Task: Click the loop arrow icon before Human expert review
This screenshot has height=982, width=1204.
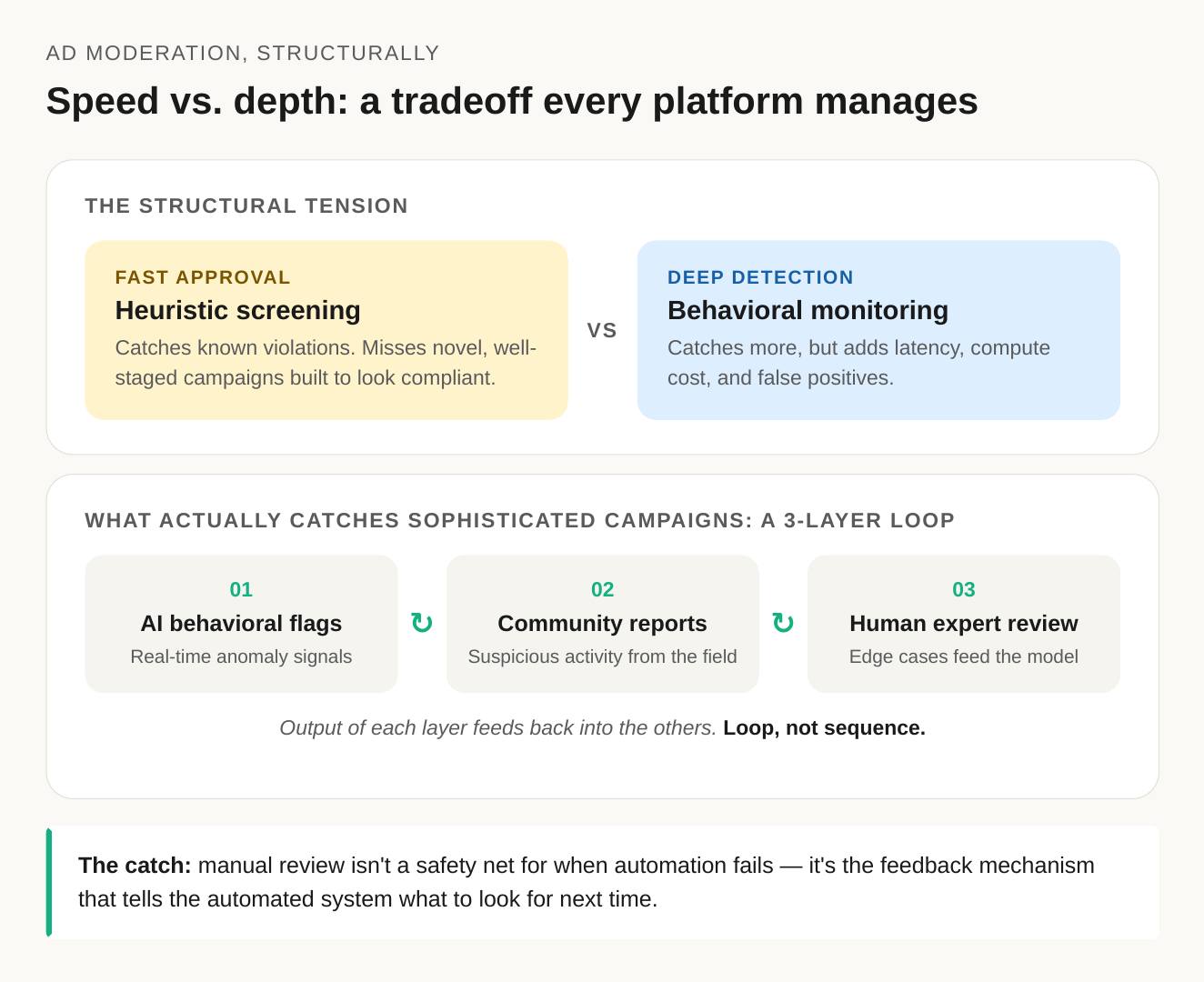Action: click(783, 623)
